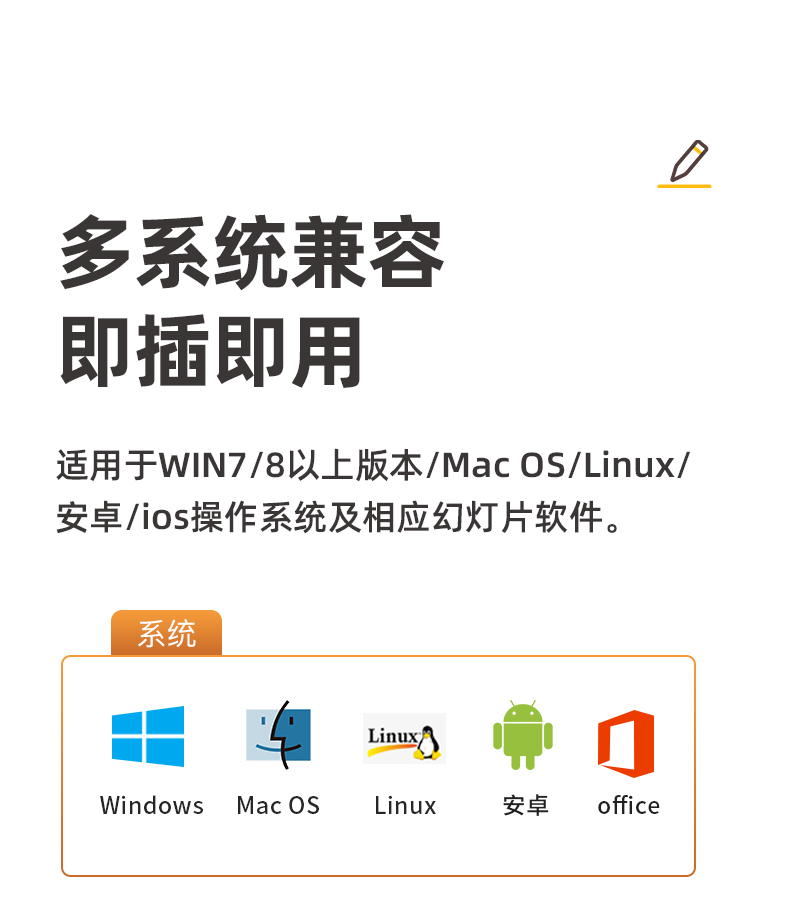Image resolution: width=790 pixels, height=911 pixels.
Task: Click the Linux penguin logo
Action: [404, 738]
